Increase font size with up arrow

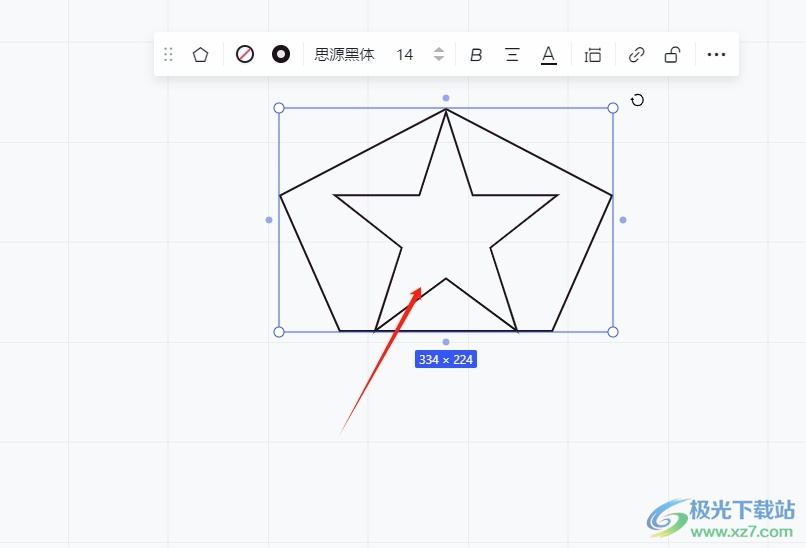pos(438,50)
